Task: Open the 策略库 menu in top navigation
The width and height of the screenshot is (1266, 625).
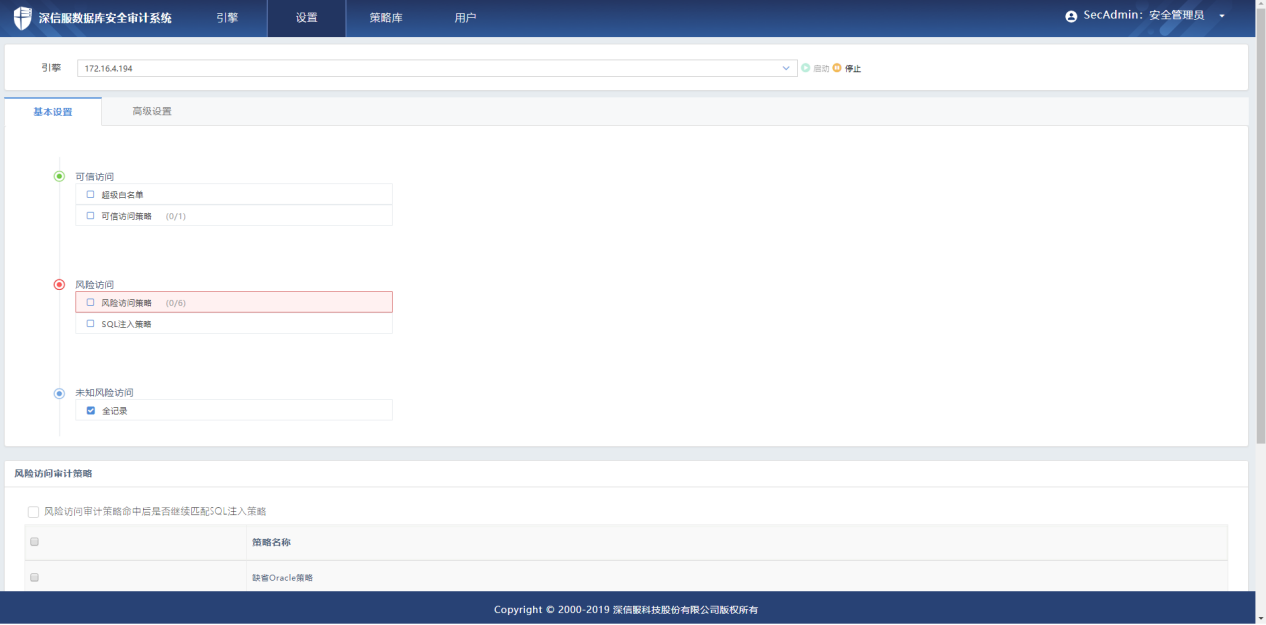Action: click(x=385, y=18)
